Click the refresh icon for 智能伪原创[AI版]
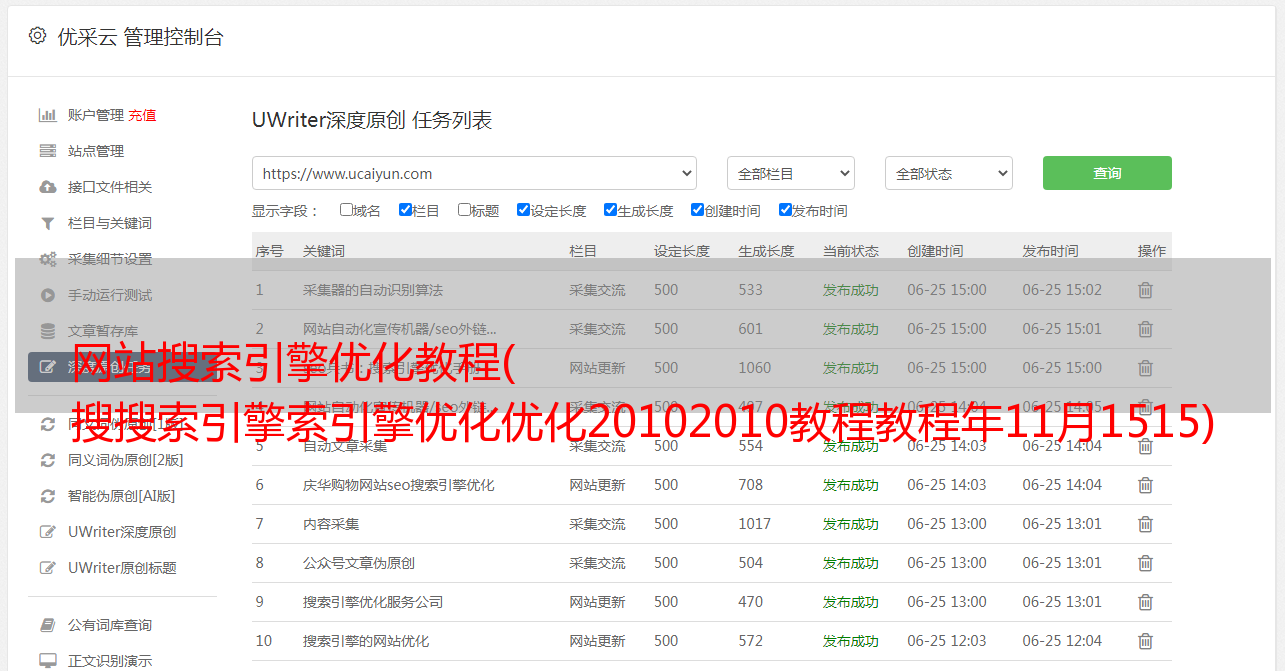Image resolution: width=1285 pixels, height=671 pixels. coord(47,496)
